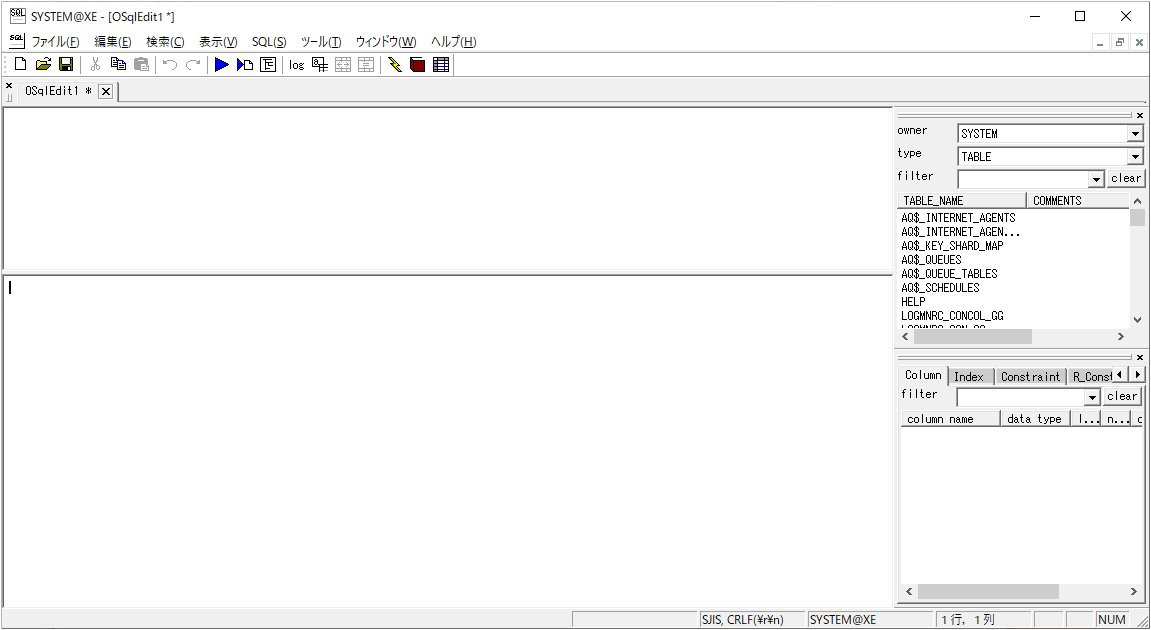The width and height of the screenshot is (1151, 630).
Task: Select table AQ$_QUEUES
Action: pos(931,260)
